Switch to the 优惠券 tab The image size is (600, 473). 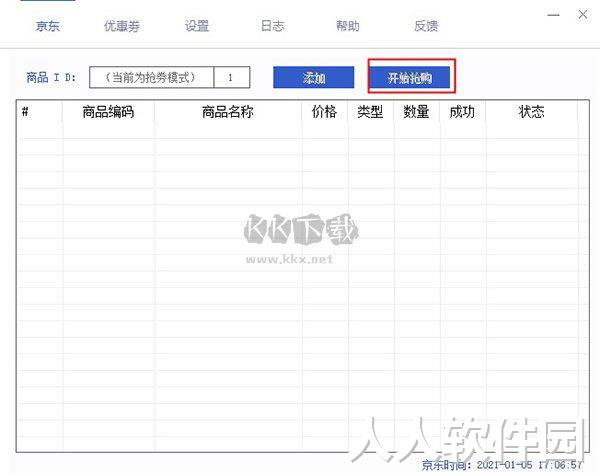(122, 26)
